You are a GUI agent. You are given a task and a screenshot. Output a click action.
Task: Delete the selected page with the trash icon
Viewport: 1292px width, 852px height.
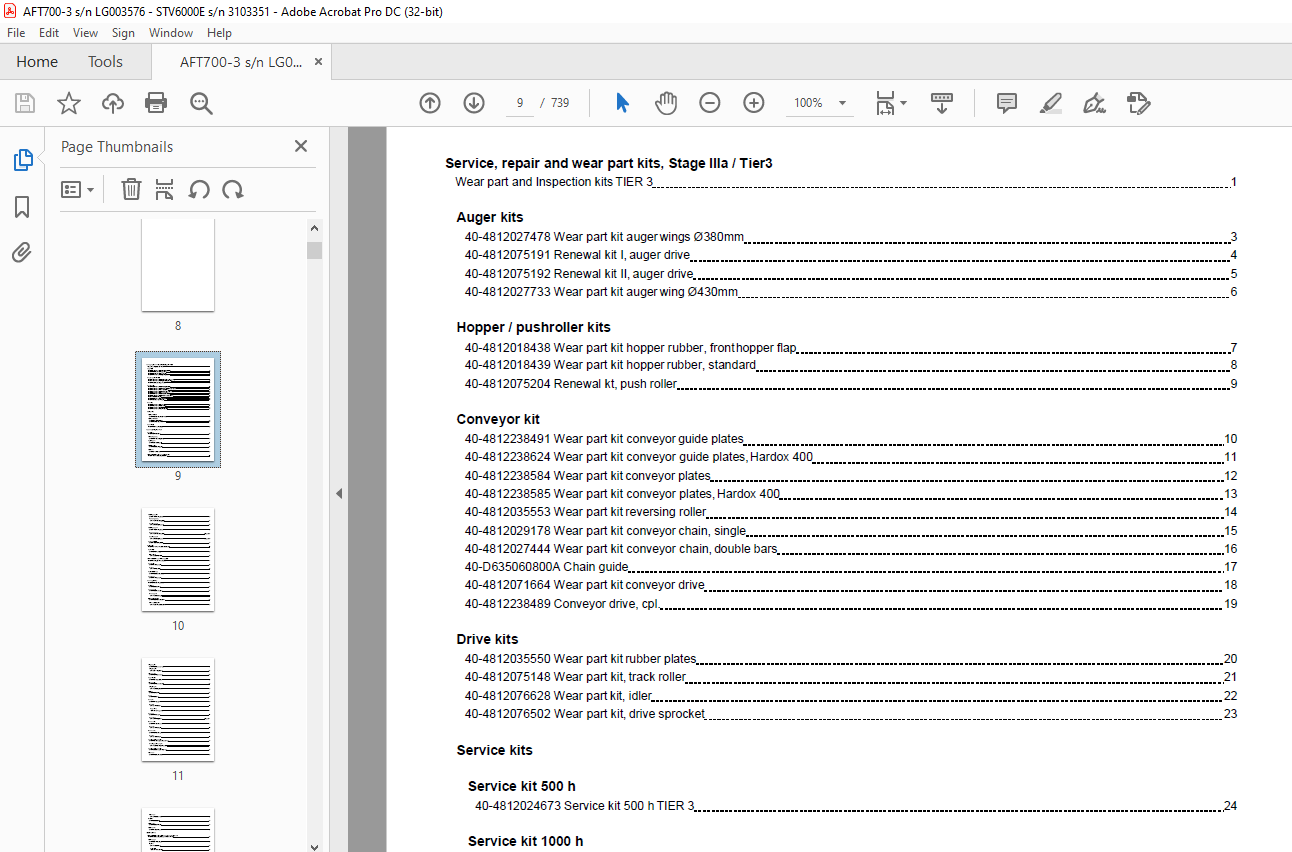click(x=131, y=189)
